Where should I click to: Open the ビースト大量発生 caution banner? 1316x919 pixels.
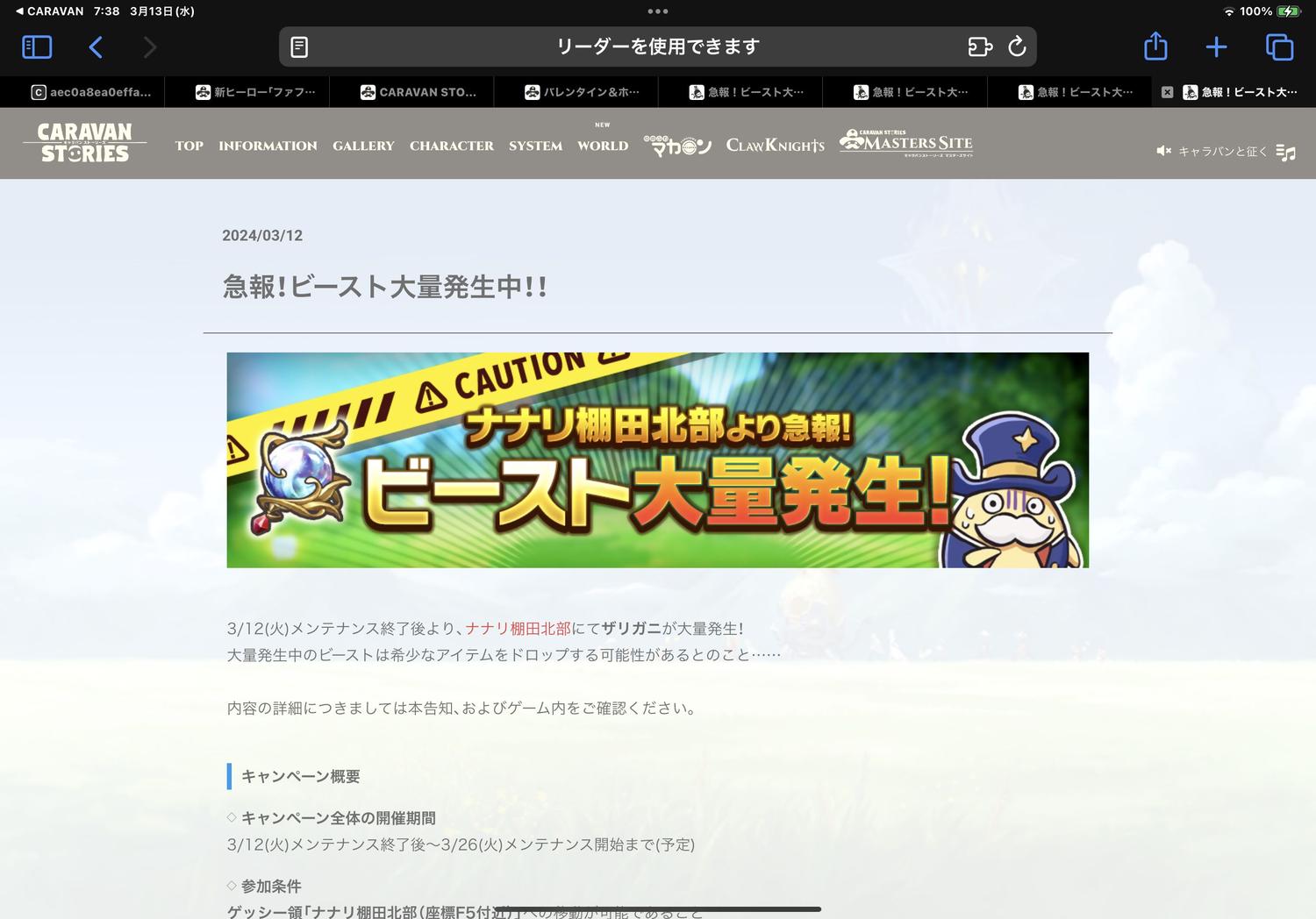click(x=657, y=459)
